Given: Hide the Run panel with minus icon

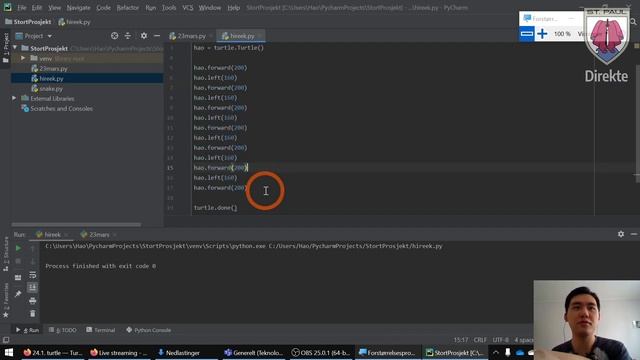Looking at the screenshot, I should point(634,234).
